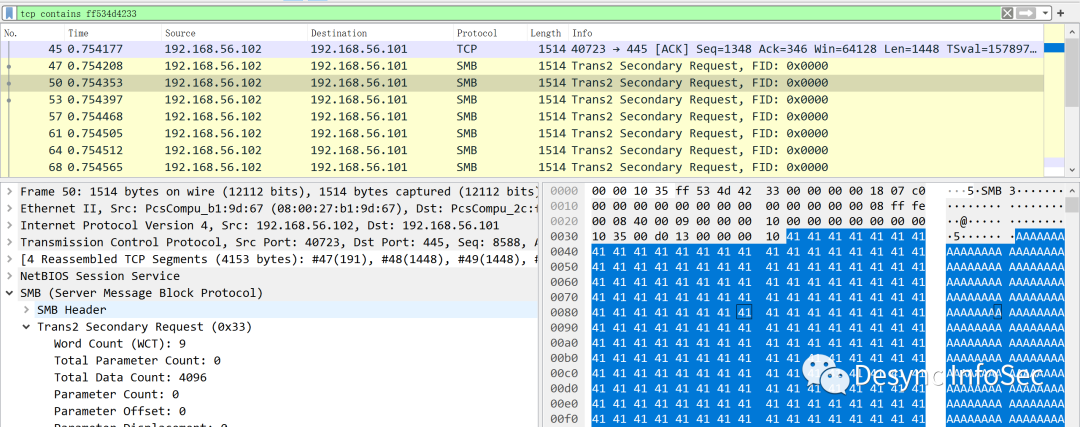Select the Word Count (WCT): 9 field
This screenshot has height=427, width=1080.
[x=120, y=343]
